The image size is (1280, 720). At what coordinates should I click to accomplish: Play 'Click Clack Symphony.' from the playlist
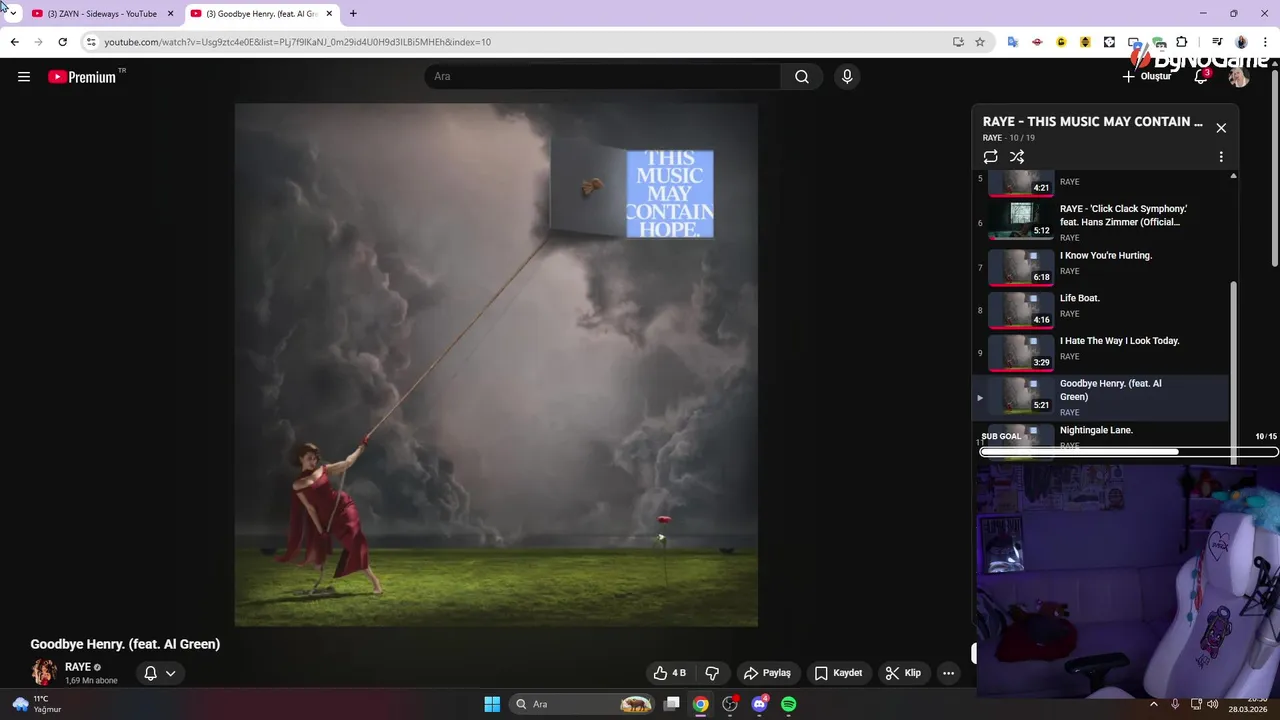click(1102, 221)
